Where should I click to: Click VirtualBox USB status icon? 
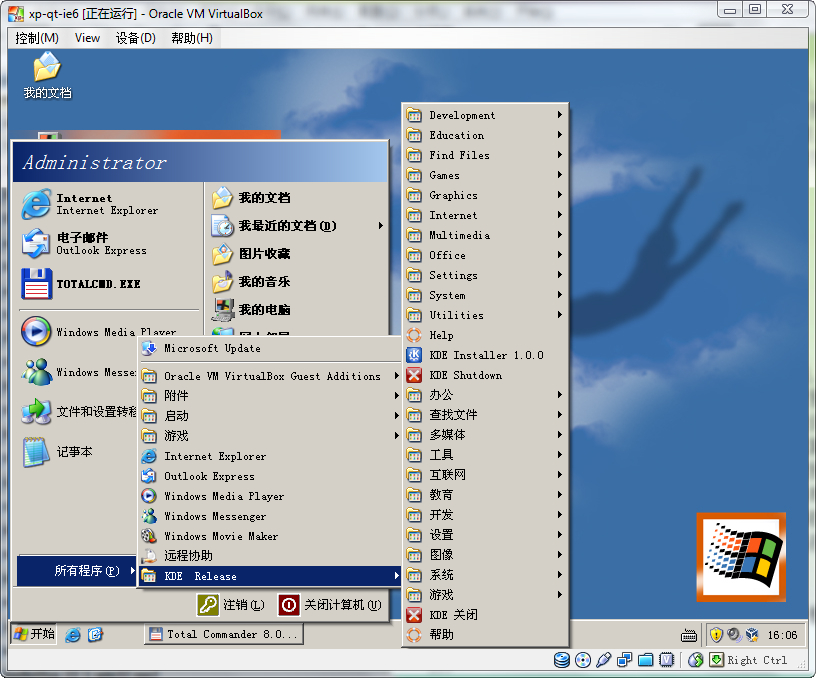604,660
